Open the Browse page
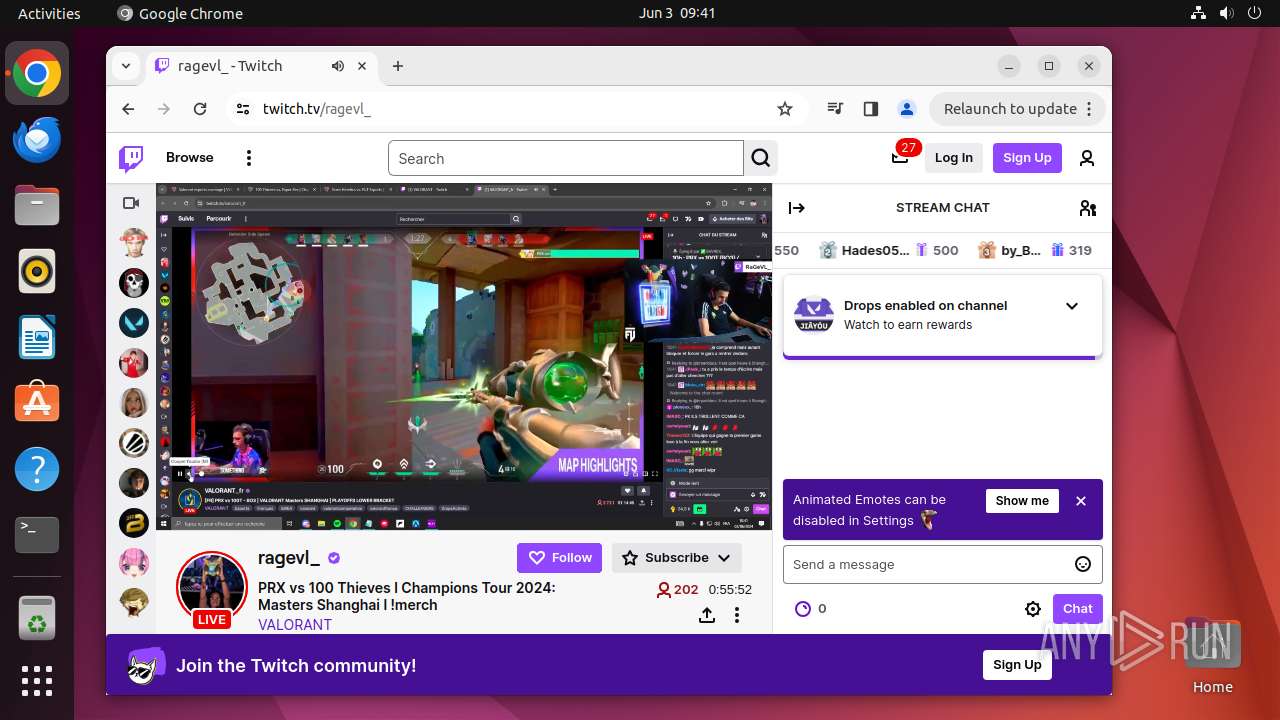This screenshot has height=720, width=1280. point(190,158)
